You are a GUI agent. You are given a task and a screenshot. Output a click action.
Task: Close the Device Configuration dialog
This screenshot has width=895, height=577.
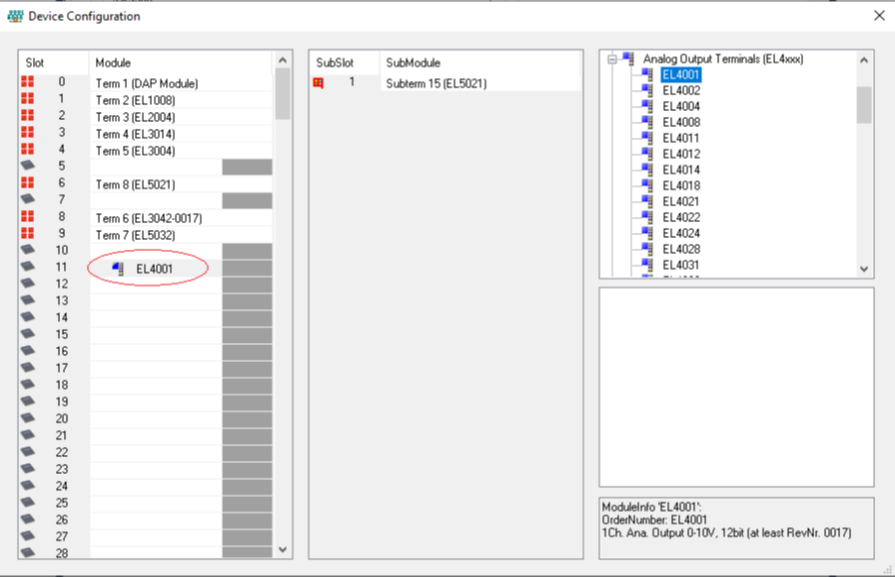879,15
